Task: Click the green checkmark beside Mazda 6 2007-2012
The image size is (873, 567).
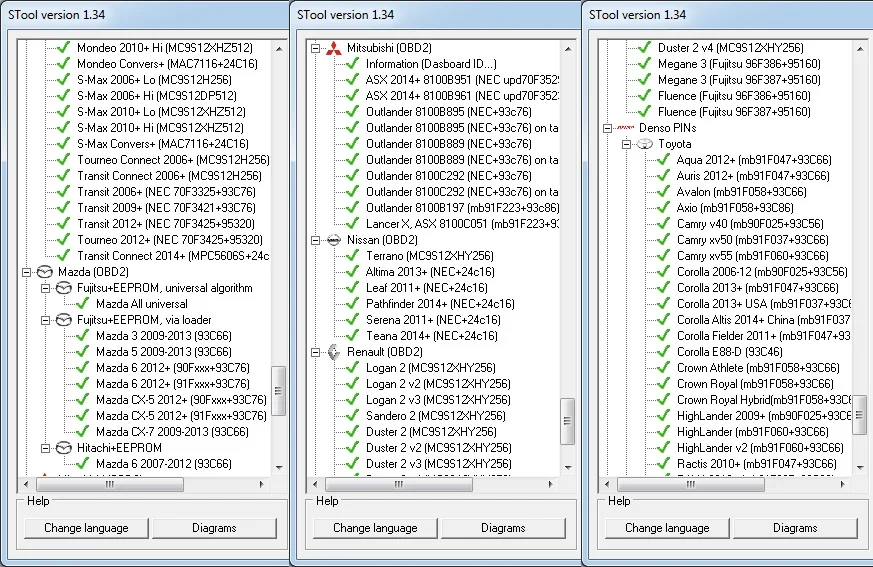Action: (82, 464)
